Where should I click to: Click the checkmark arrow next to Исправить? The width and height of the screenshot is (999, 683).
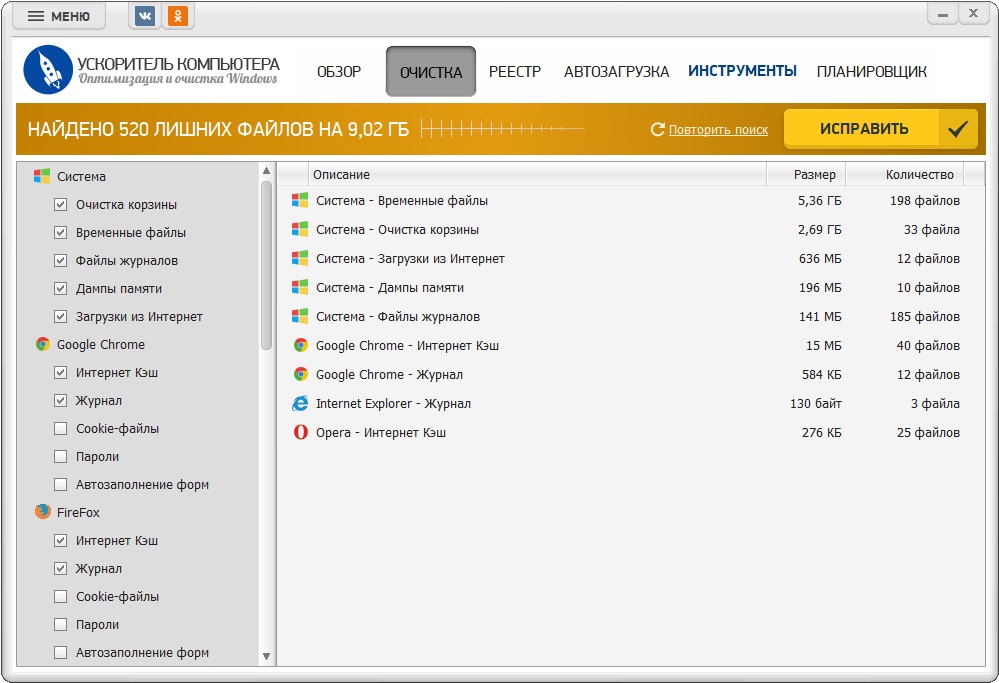(x=958, y=128)
